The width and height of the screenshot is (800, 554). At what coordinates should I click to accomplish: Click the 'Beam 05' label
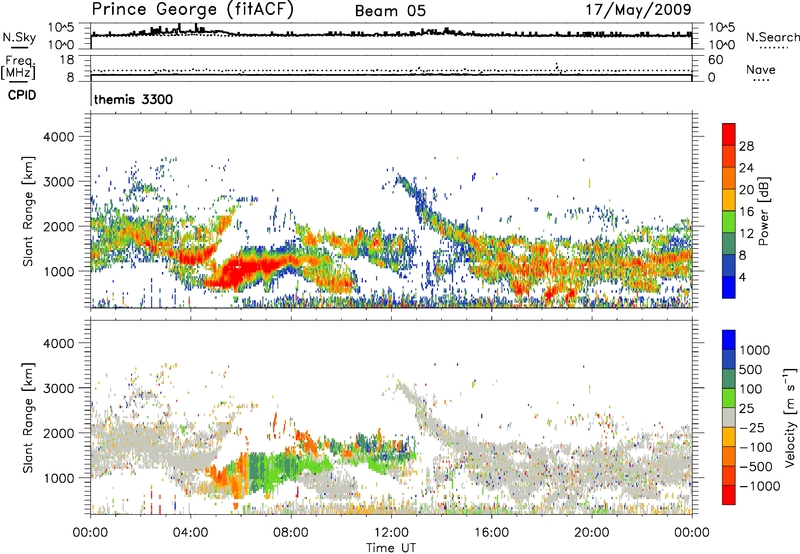click(x=390, y=11)
